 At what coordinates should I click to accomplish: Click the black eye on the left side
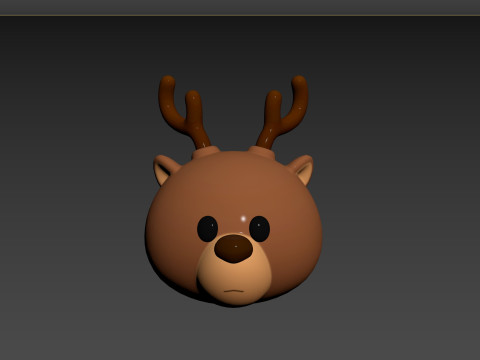click(207, 229)
